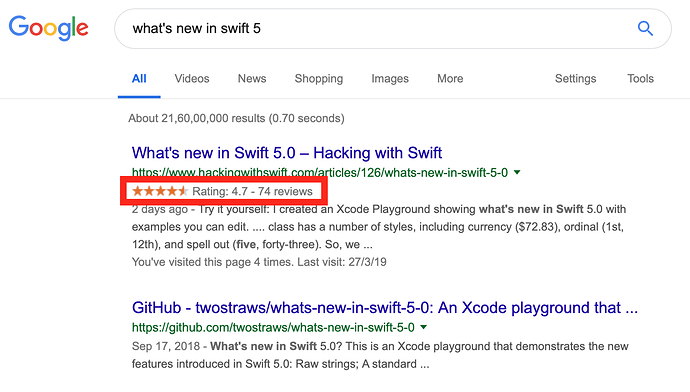Click the results count statistics line
The width and height of the screenshot is (690, 392).
coord(236,118)
